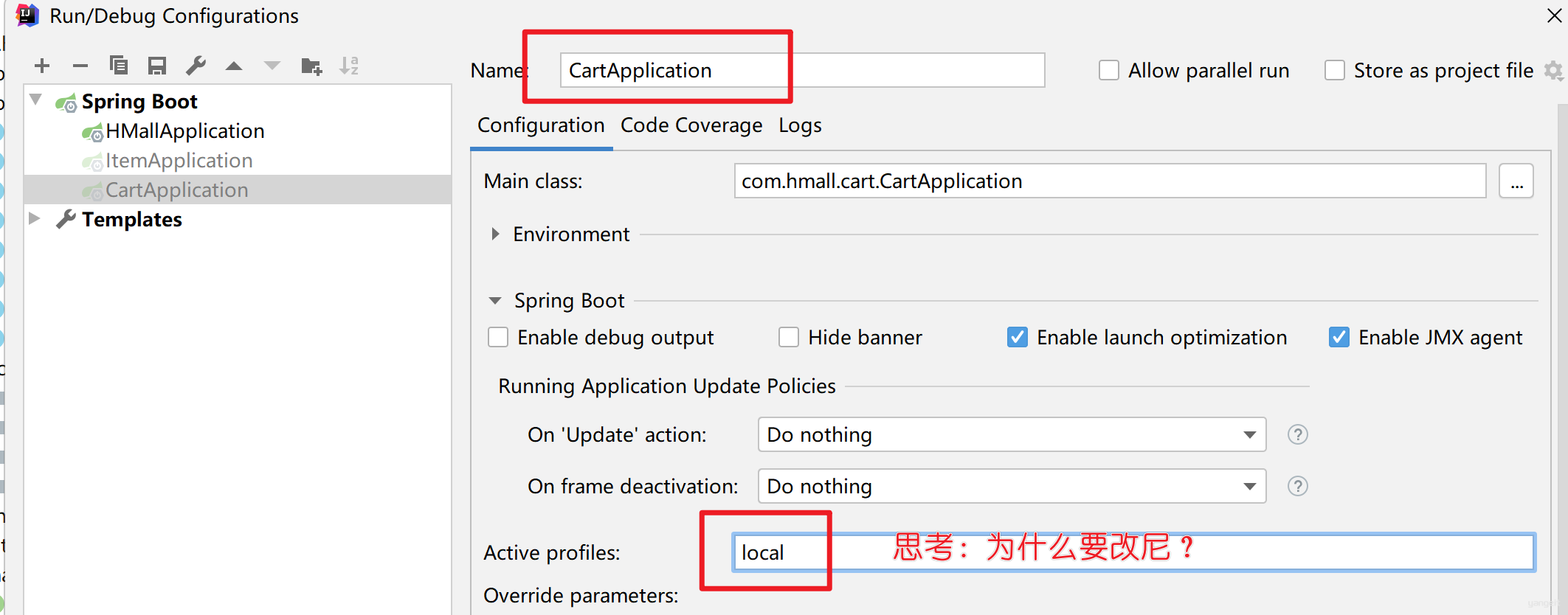Viewport: 1568px width, 615px height.
Task: Collapse the Spring Boot settings section
Action: pyautogui.click(x=495, y=300)
